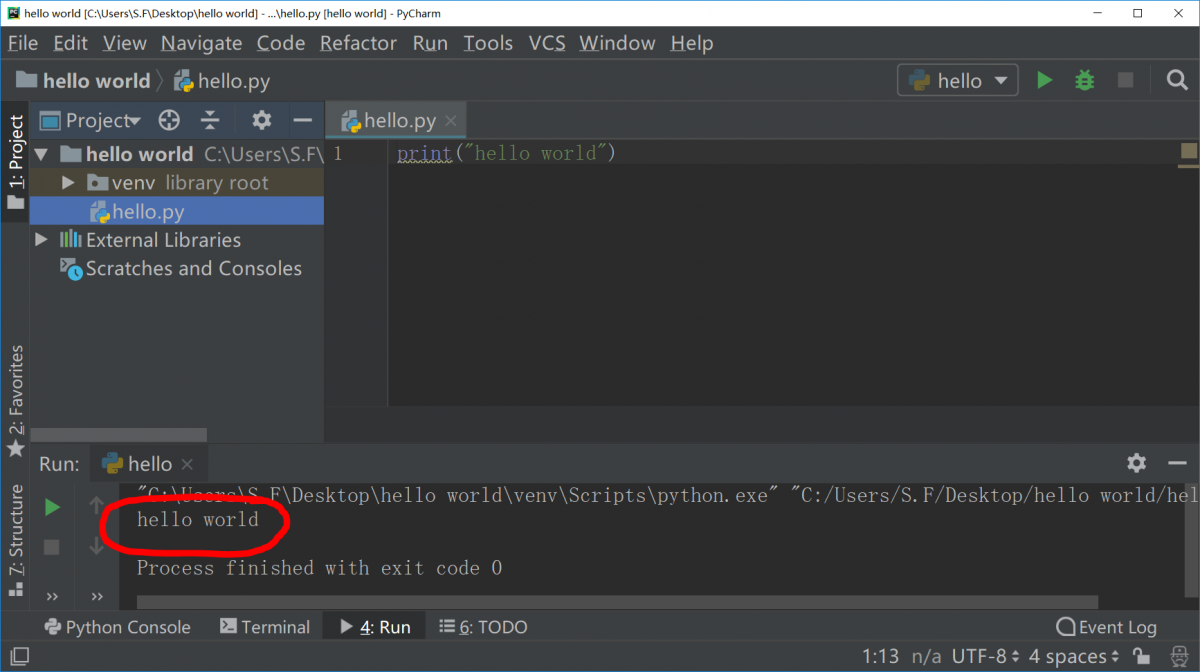This screenshot has width=1200, height=672.
Task: Run the hello configuration with green play button
Action: (1044, 80)
